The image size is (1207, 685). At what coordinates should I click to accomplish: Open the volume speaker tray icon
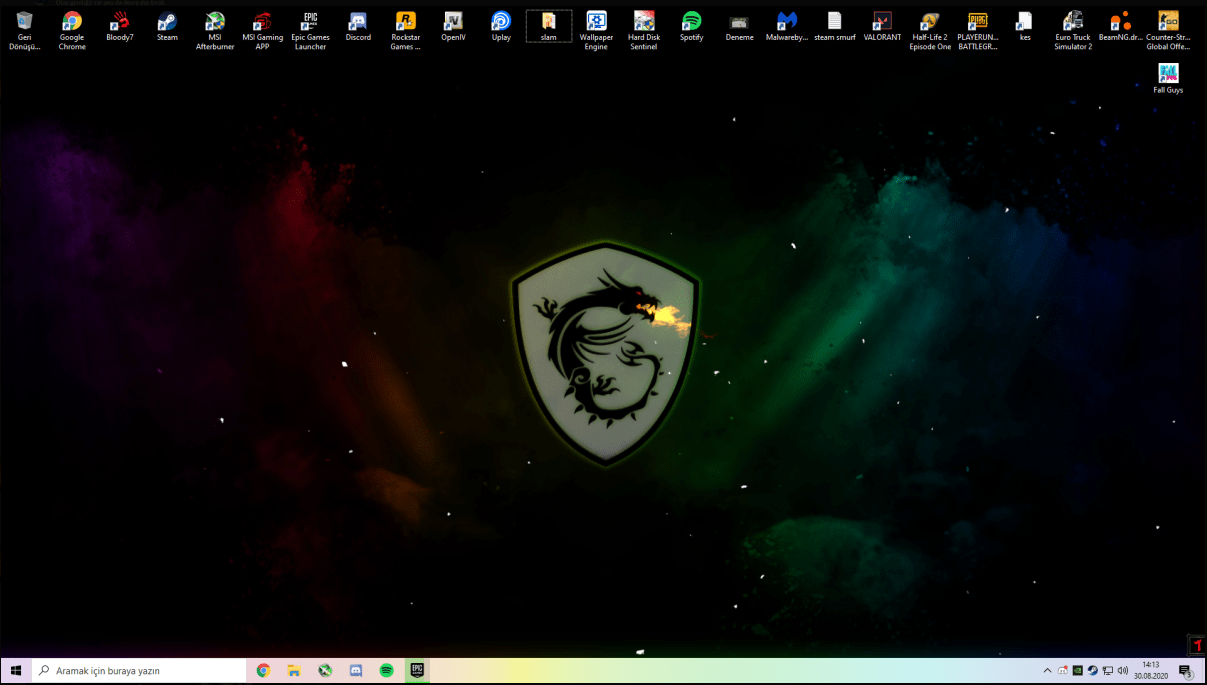[1122, 671]
